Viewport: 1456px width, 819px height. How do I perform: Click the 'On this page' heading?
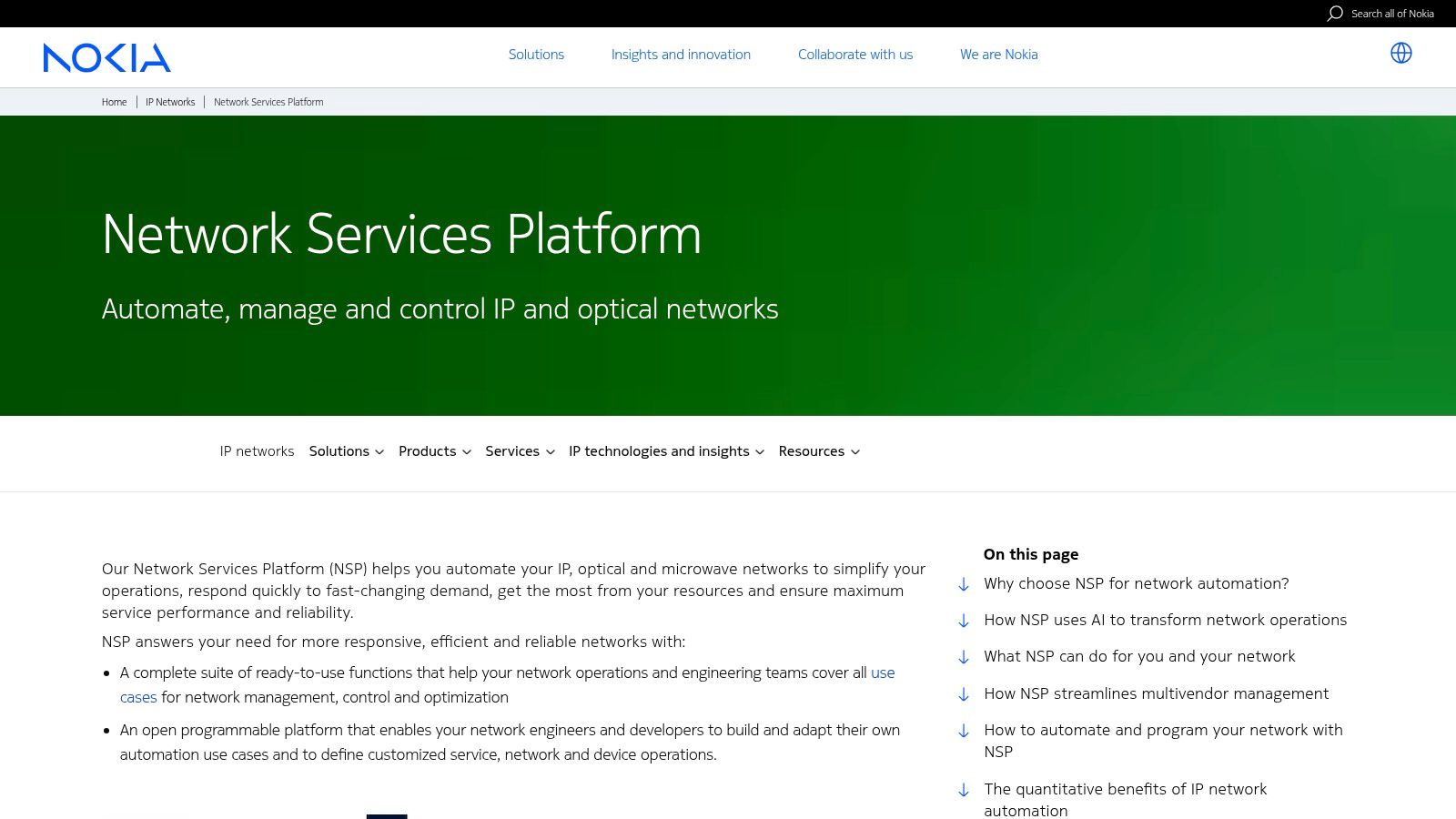tap(1031, 554)
